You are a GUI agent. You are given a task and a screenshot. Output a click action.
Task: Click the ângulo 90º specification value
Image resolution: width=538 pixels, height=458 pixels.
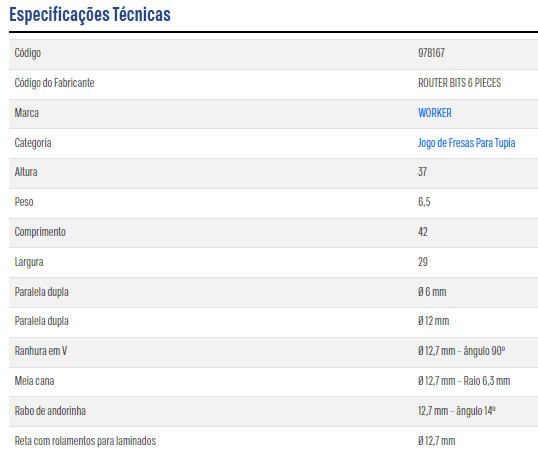click(461, 351)
